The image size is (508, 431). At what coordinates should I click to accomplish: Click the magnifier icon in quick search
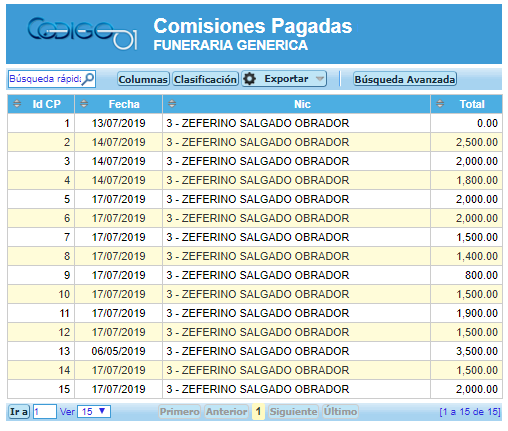pyautogui.click(x=88, y=79)
